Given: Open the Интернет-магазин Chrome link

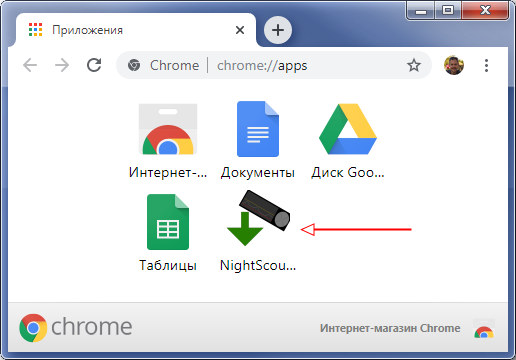Looking at the screenshot, I should point(390,328).
